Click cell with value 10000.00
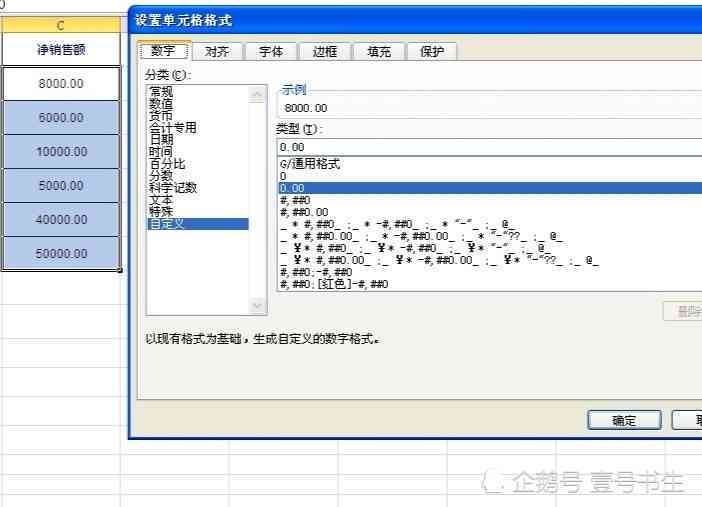702x507 pixels. click(x=61, y=152)
